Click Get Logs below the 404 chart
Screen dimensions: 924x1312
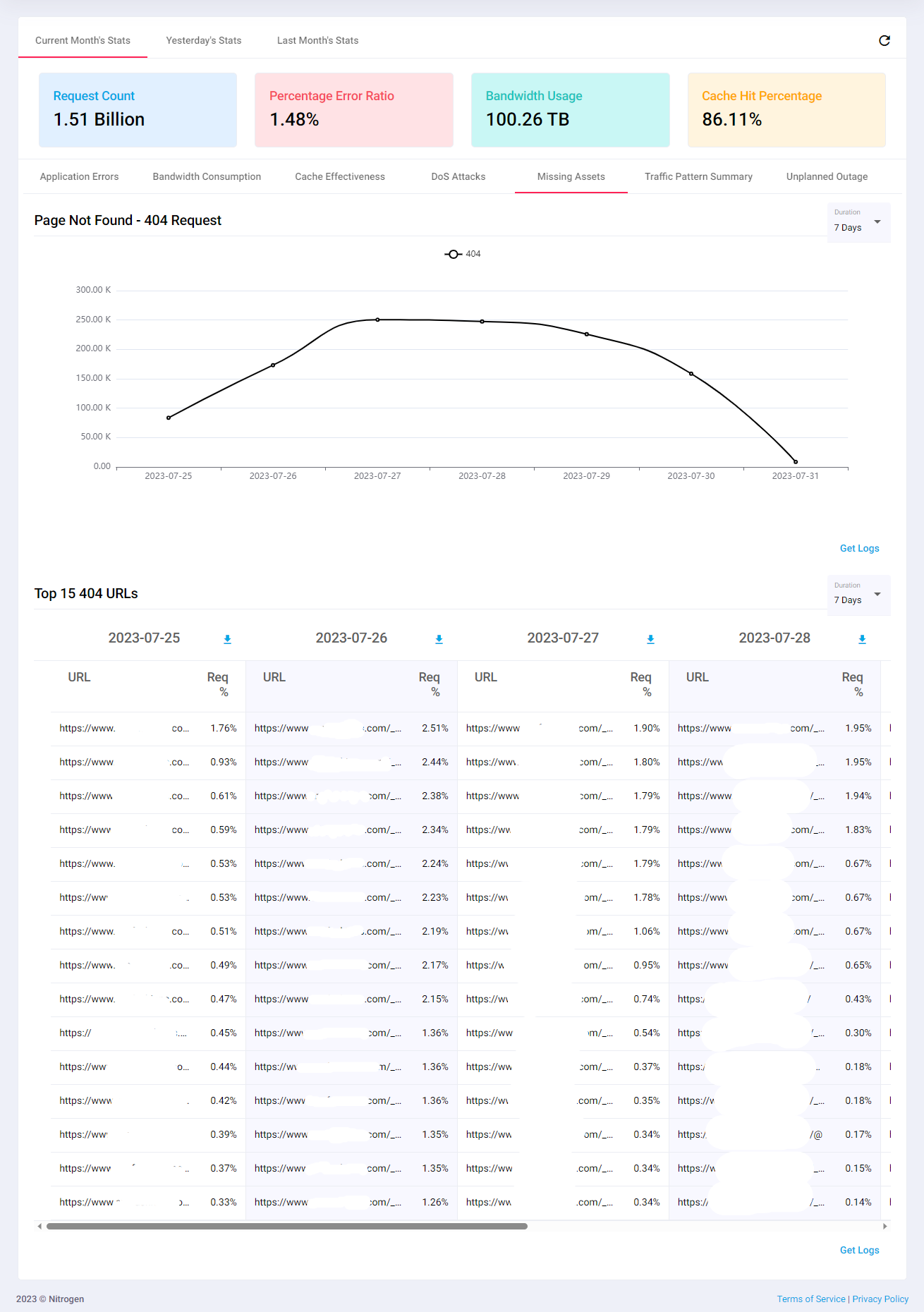point(859,549)
